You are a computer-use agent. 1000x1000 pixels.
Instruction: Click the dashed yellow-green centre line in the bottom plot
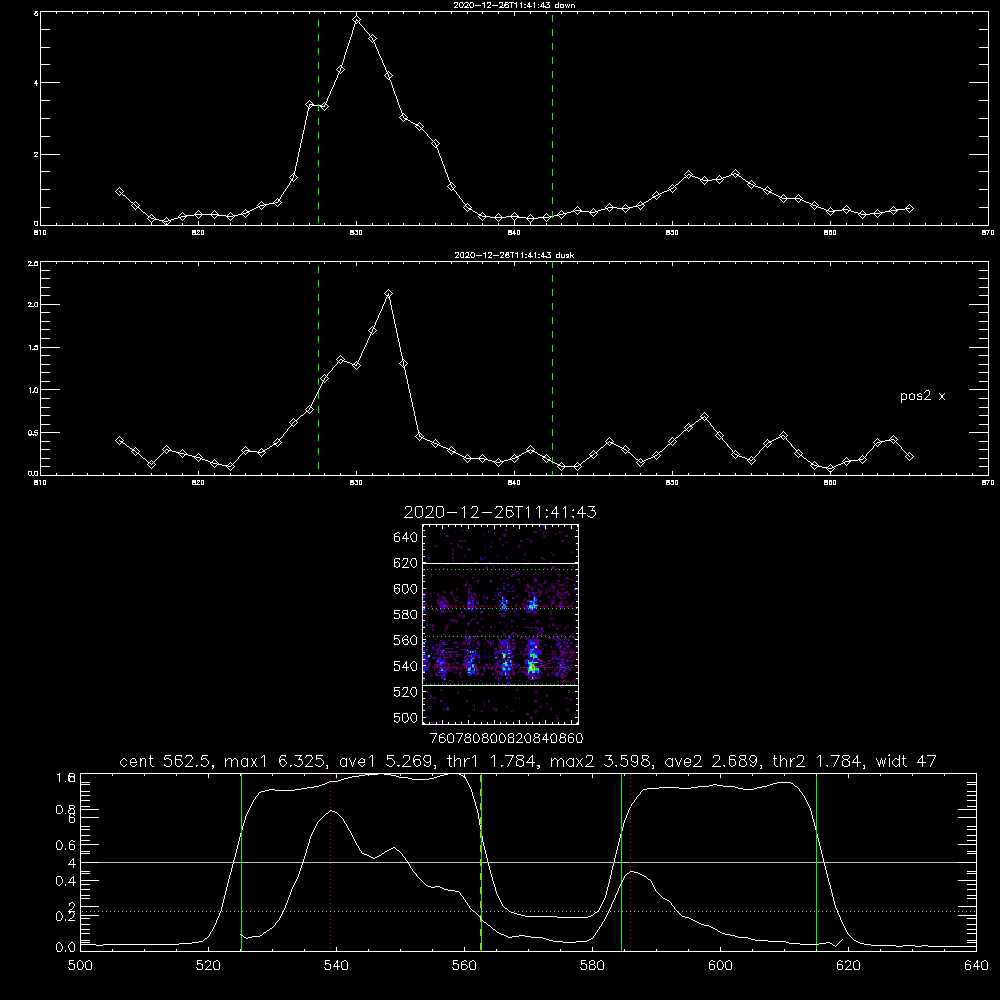tap(481, 862)
